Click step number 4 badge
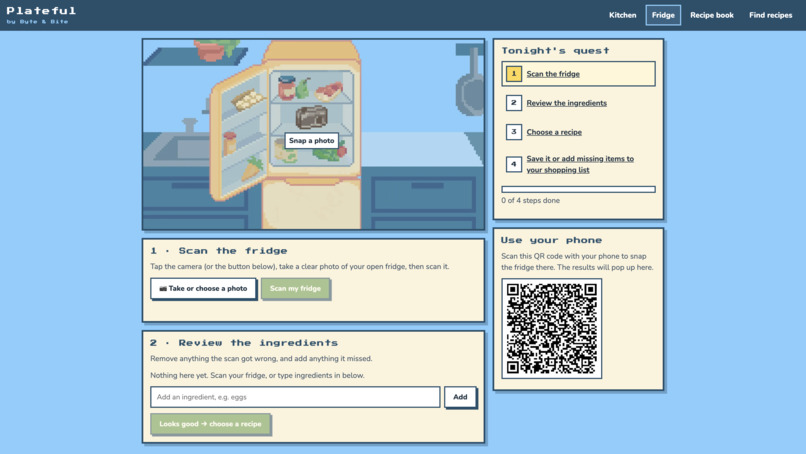The height and width of the screenshot is (454, 806). [x=514, y=164]
